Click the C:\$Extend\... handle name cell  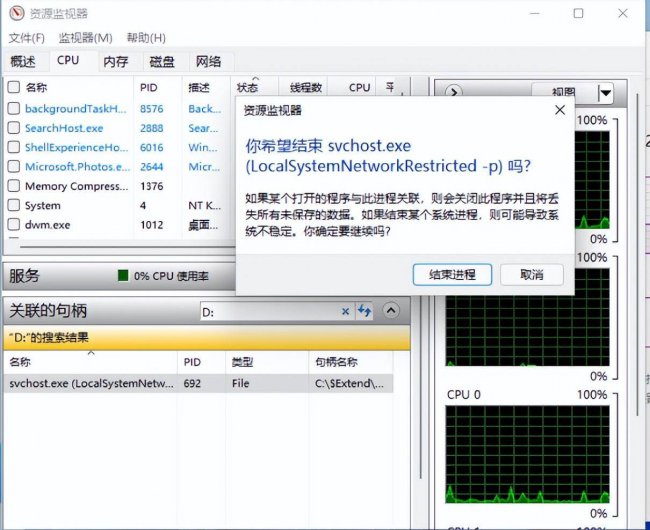[349, 383]
